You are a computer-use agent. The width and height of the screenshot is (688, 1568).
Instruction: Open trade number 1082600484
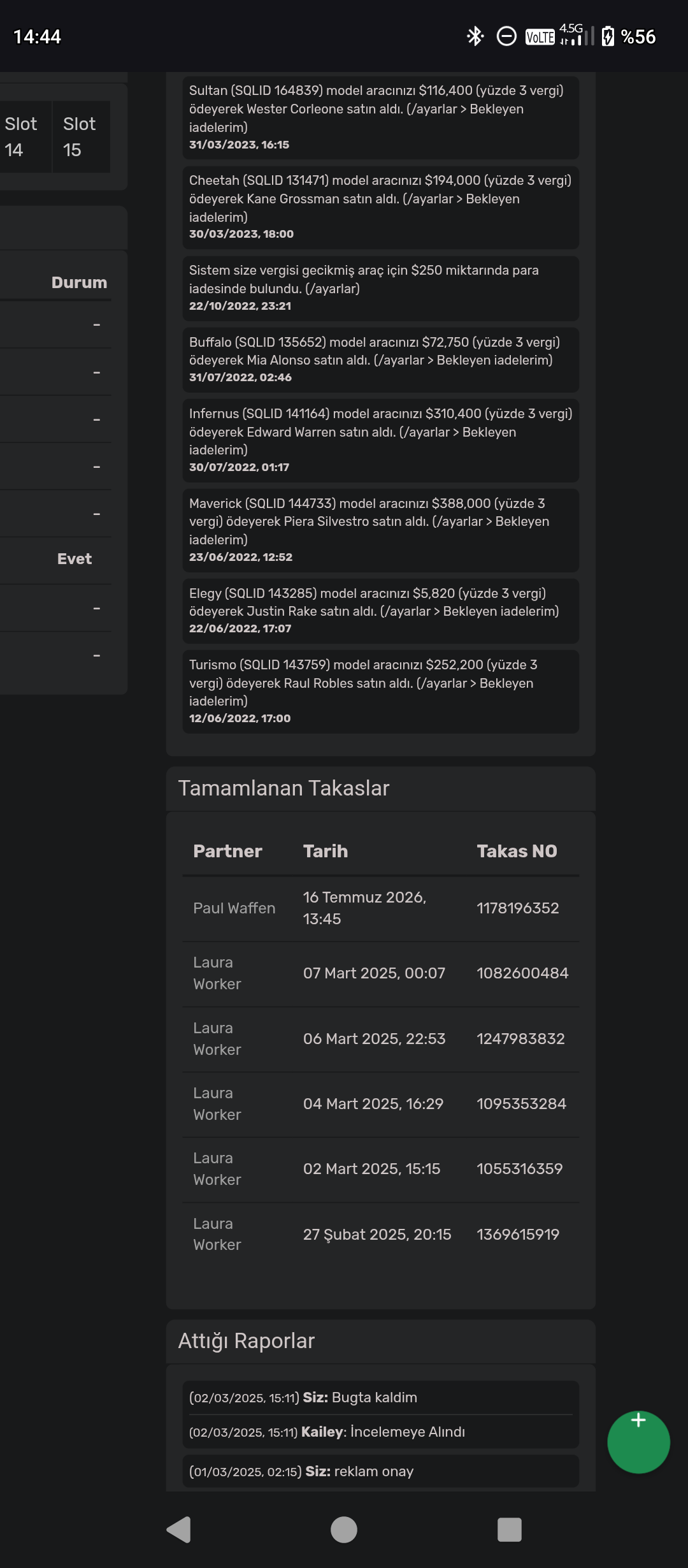tap(381, 973)
